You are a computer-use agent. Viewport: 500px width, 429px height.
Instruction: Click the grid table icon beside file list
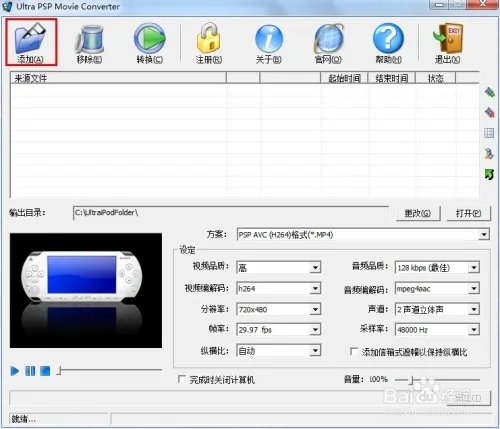coord(489,133)
